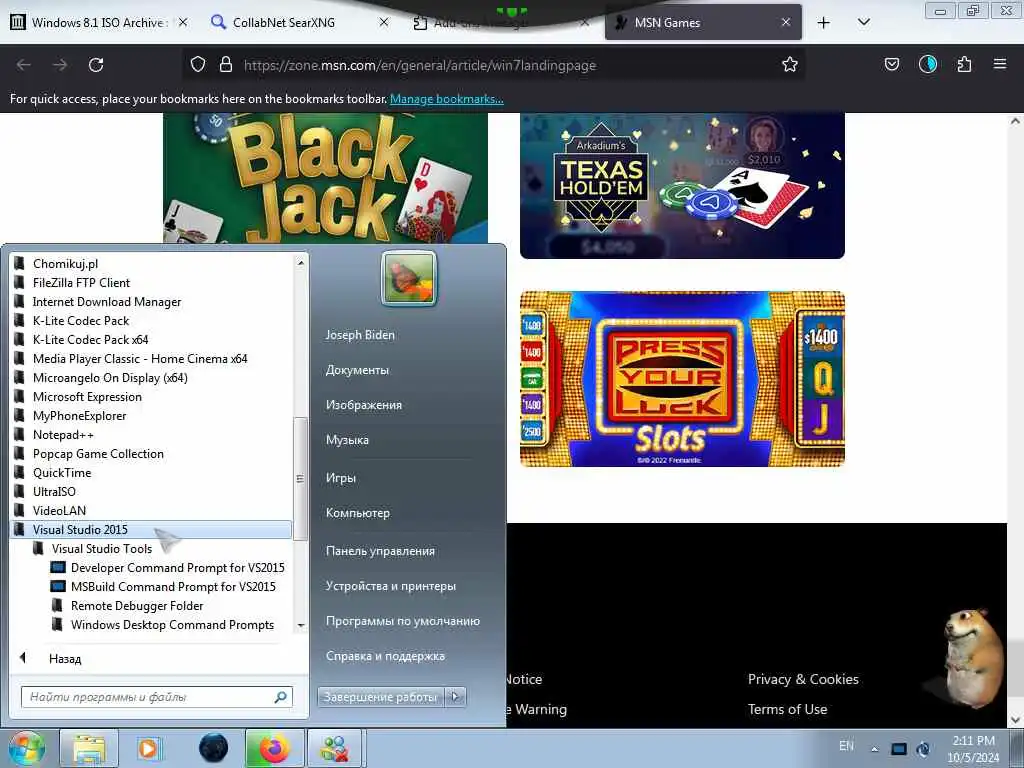Image resolution: width=1024 pixels, height=768 pixels.
Task: Click the blue circular account icon in toolbar
Action: [927, 64]
